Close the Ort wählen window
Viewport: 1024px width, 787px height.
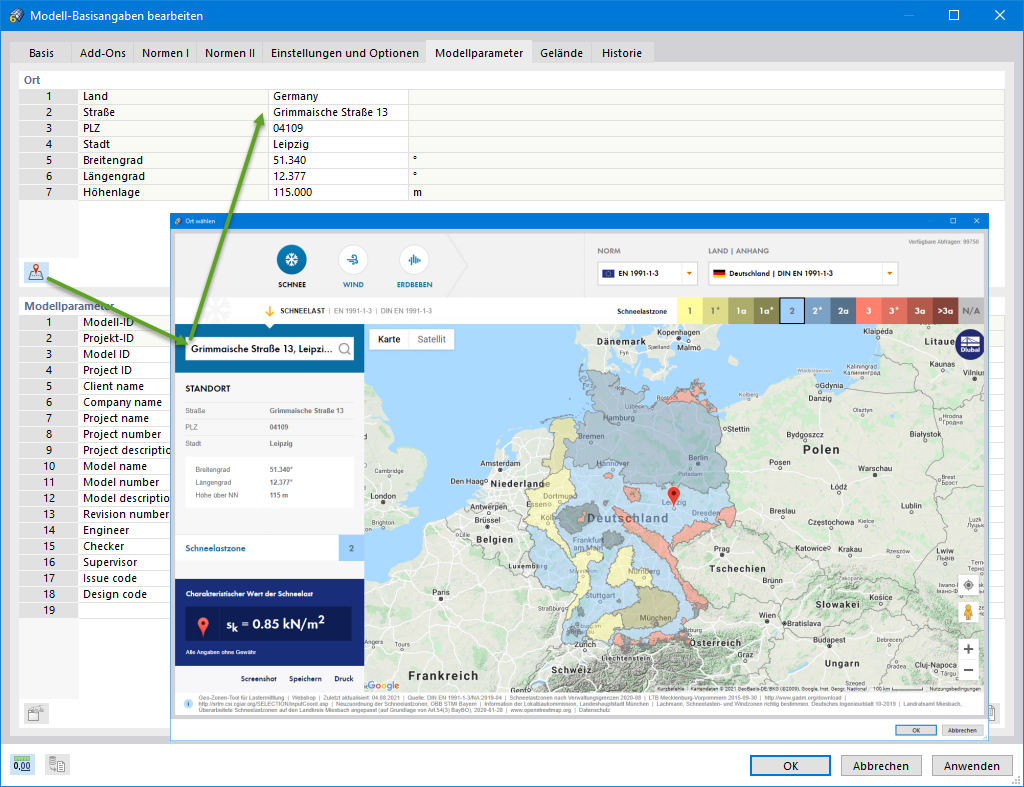tap(976, 221)
